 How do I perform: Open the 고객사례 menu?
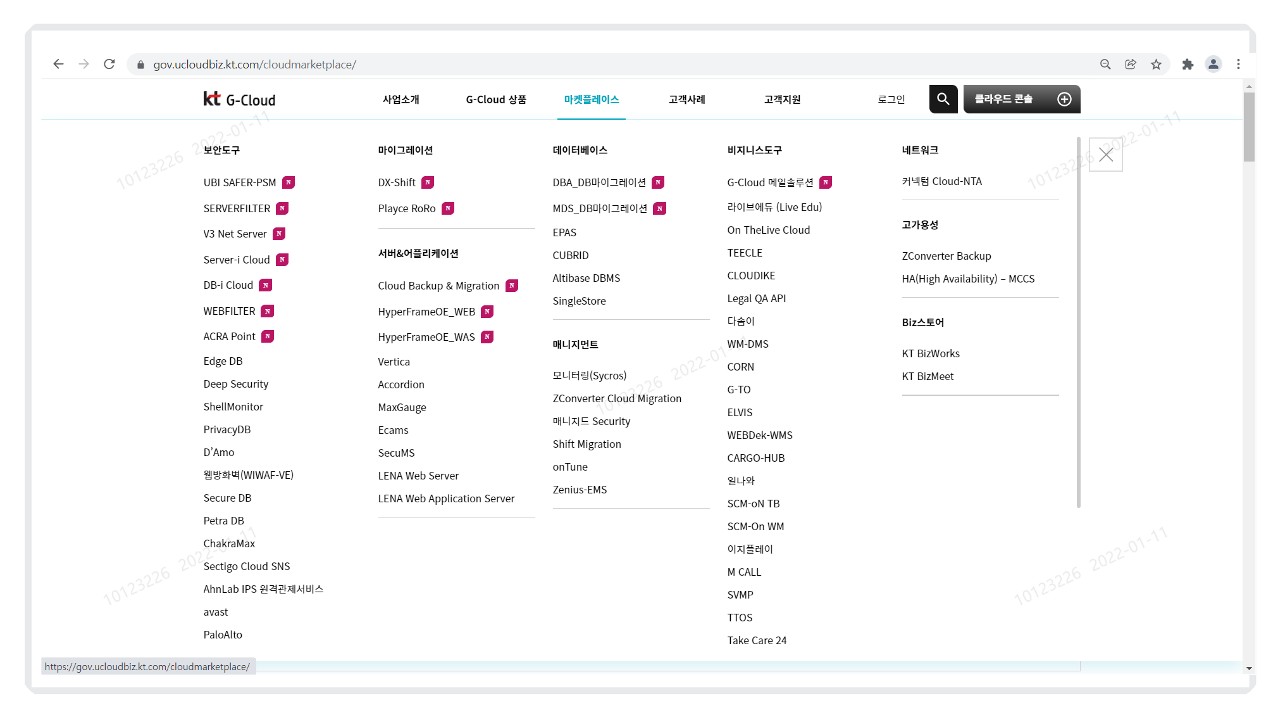click(x=687, y=99)
